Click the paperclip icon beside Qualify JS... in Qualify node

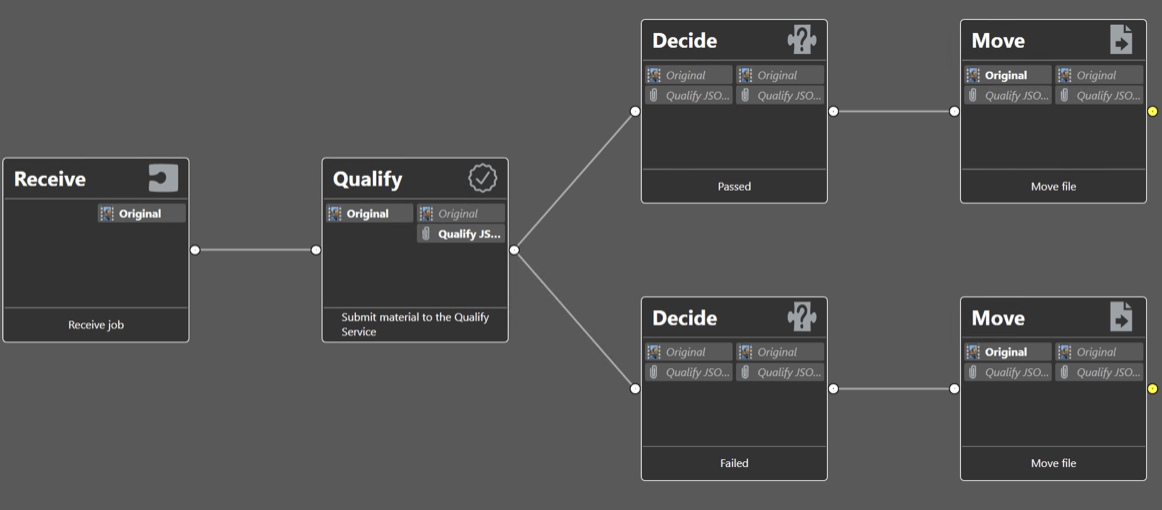point(426,234)
